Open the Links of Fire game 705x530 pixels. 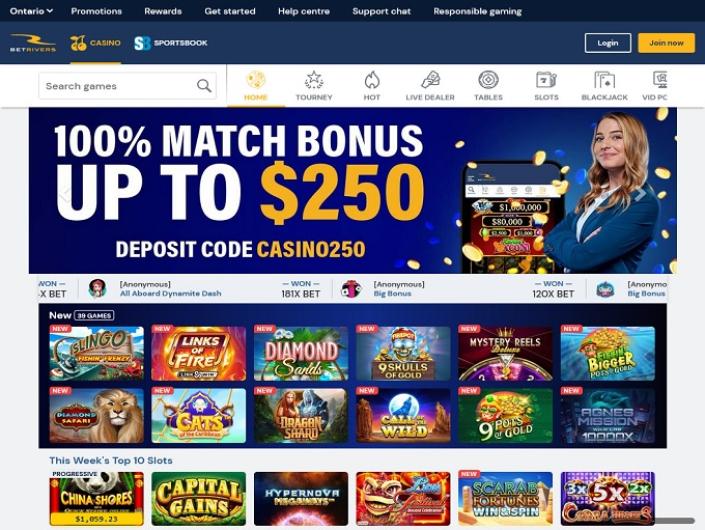[199, 353]
